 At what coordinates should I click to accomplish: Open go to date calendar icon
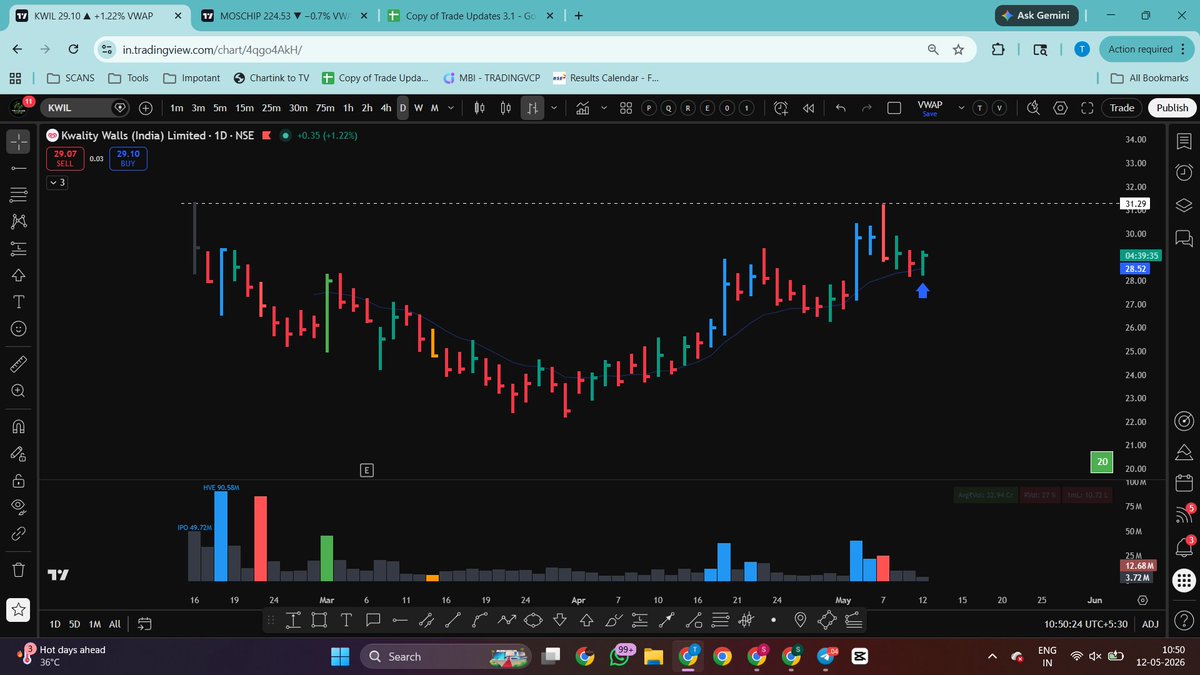coord(143,624)
